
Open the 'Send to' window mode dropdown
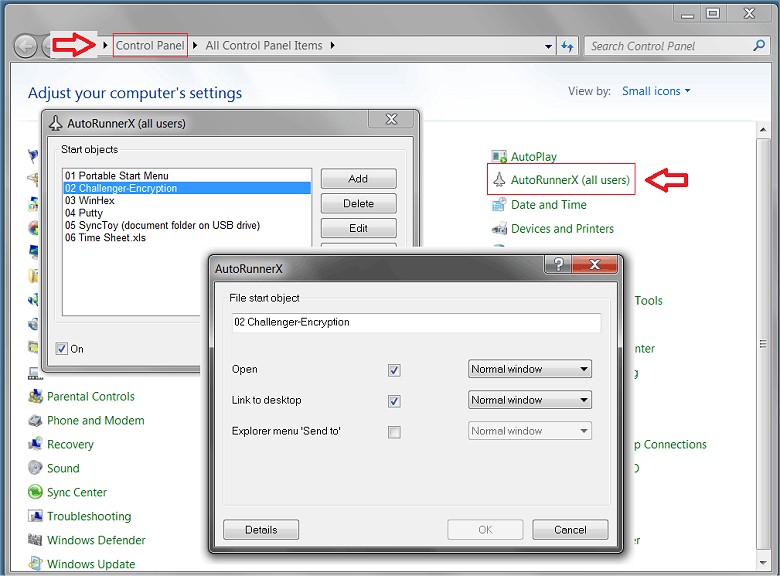point(530,431)
